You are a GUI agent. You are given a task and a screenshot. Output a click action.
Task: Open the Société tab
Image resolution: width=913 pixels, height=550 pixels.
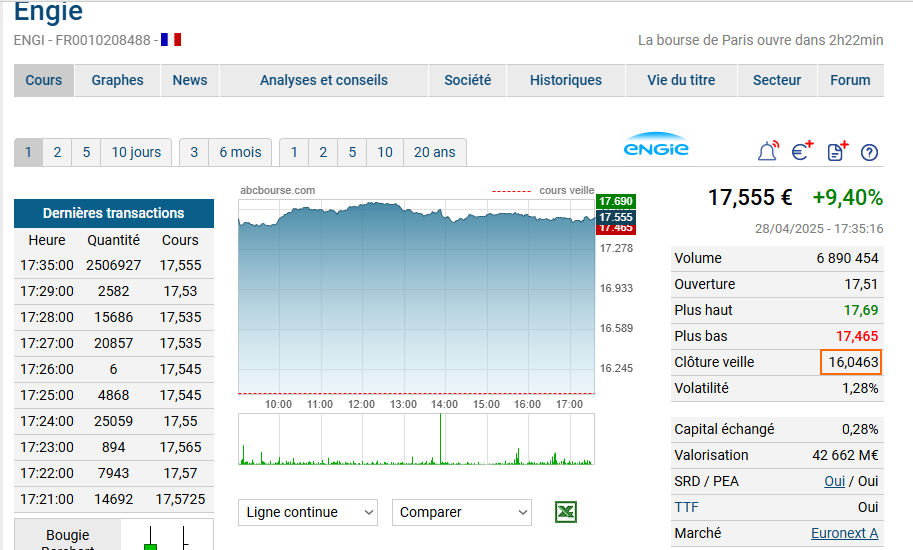(468, 80)
